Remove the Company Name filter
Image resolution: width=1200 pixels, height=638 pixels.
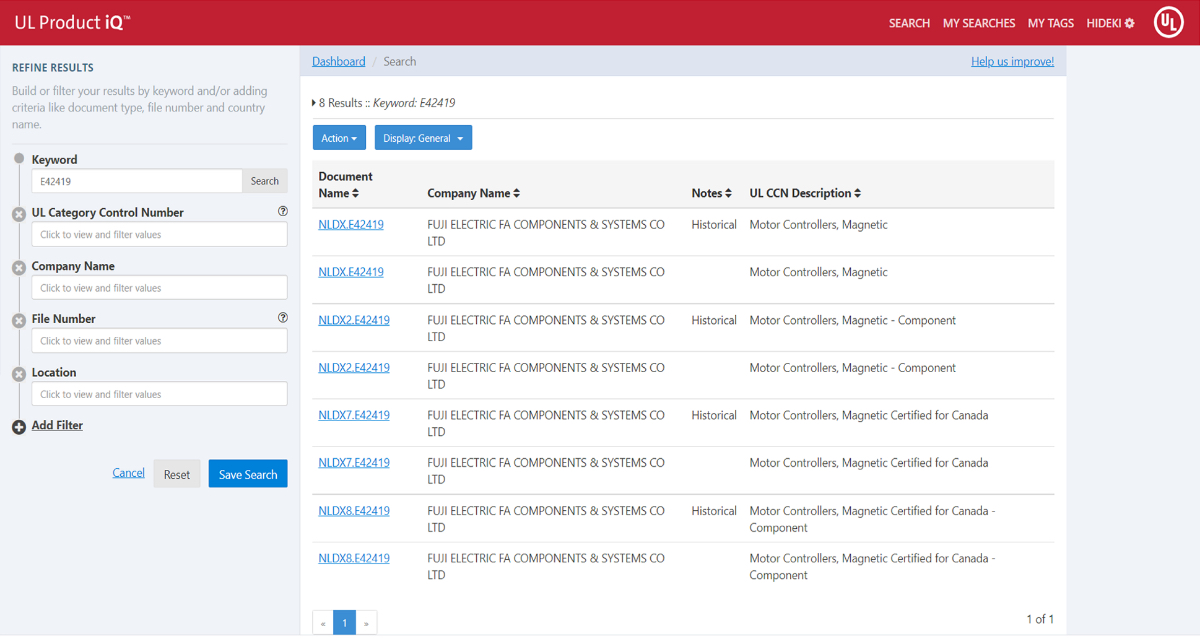tap(19, 267)
